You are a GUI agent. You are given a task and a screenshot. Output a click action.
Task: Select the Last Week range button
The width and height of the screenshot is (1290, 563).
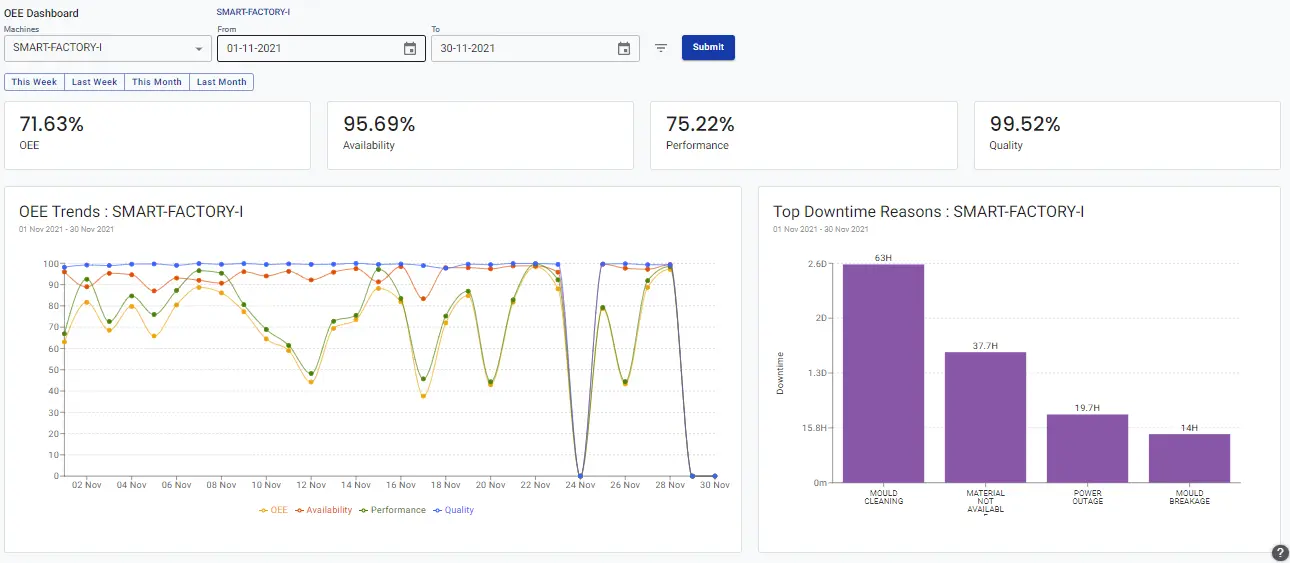tap(95, 82)
